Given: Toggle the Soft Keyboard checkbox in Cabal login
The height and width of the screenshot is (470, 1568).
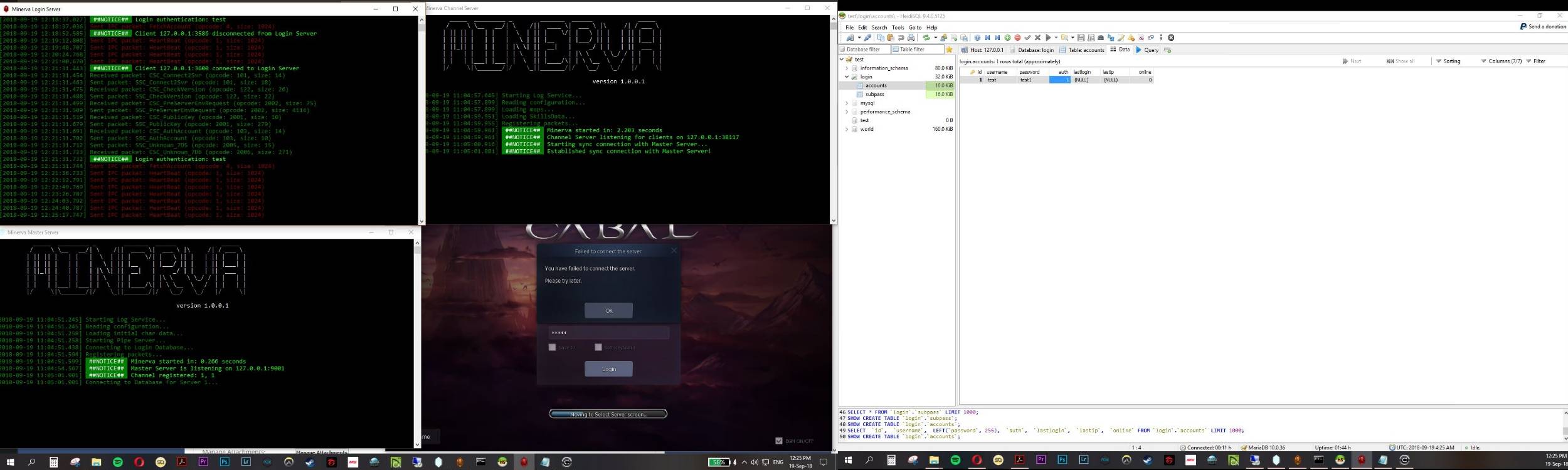Looking at the screenshot, I should click(x=598, y=347).
